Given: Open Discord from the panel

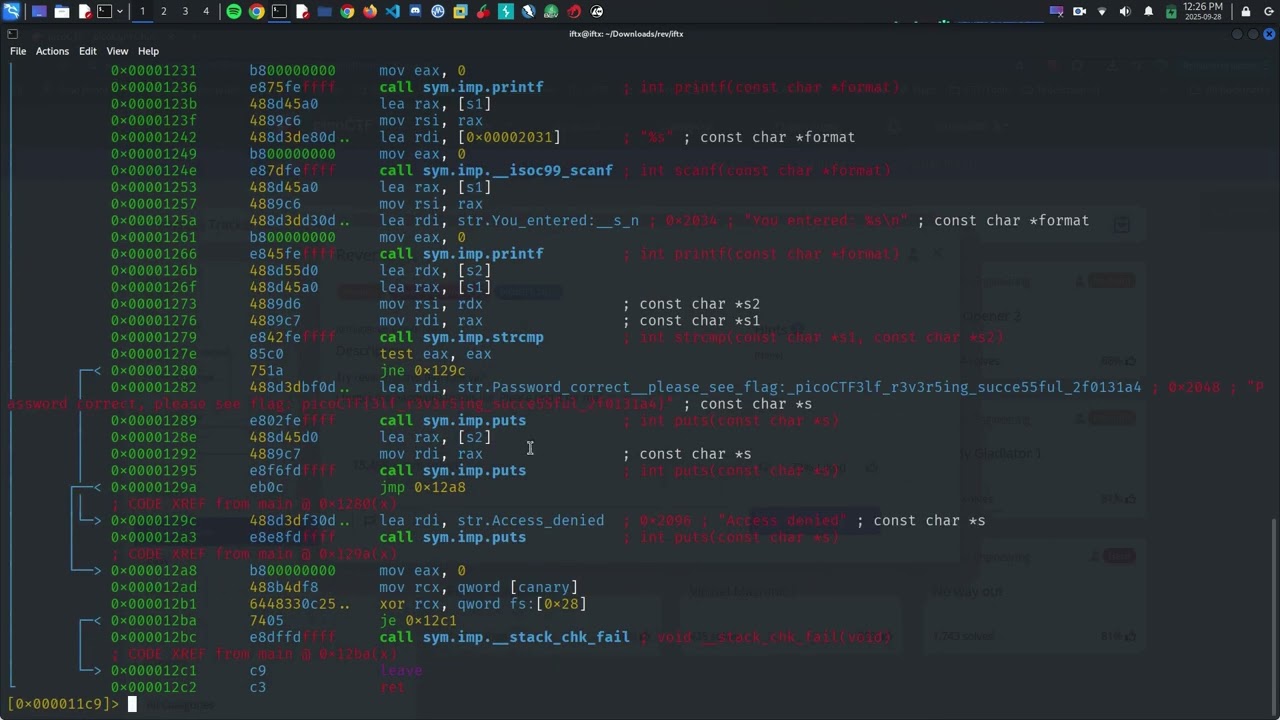Looking at the screenshot, I should click(415, 11).
